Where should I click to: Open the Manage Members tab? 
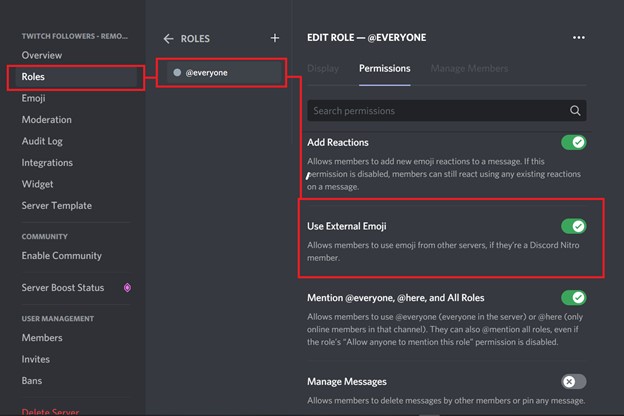coord(469,68)
